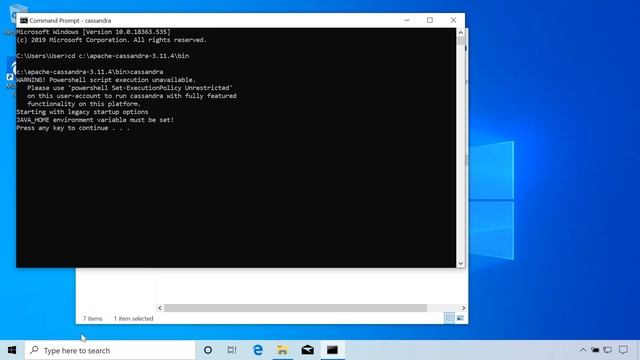Click Explorer horizontal scrollbar left arrow

point(160,308)
